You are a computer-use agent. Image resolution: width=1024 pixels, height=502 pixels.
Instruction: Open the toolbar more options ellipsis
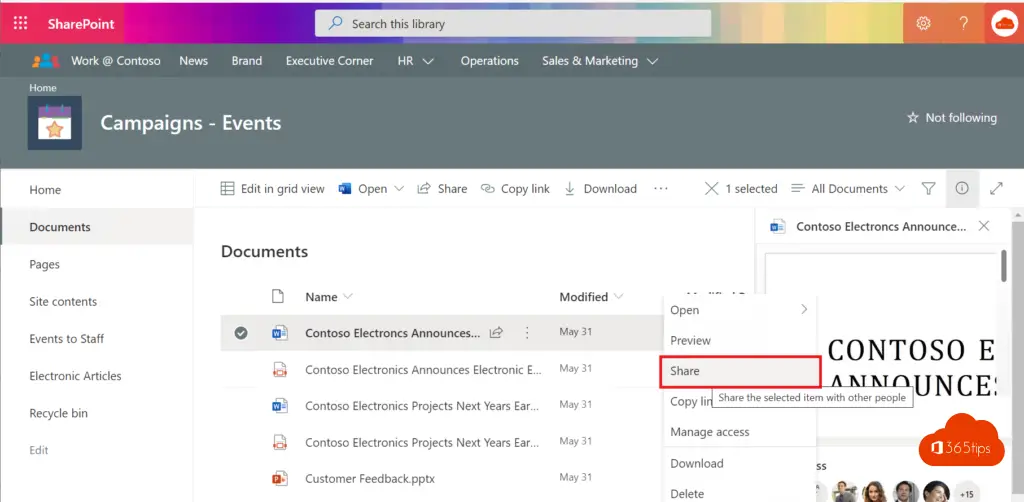[661, 189]
